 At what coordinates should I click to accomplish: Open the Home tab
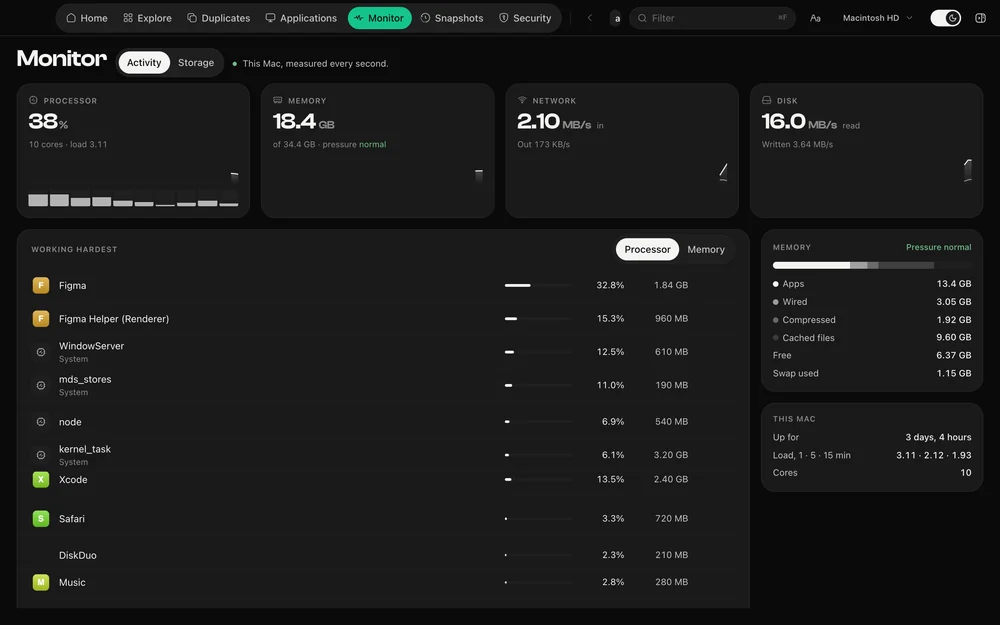click(87, 18)
